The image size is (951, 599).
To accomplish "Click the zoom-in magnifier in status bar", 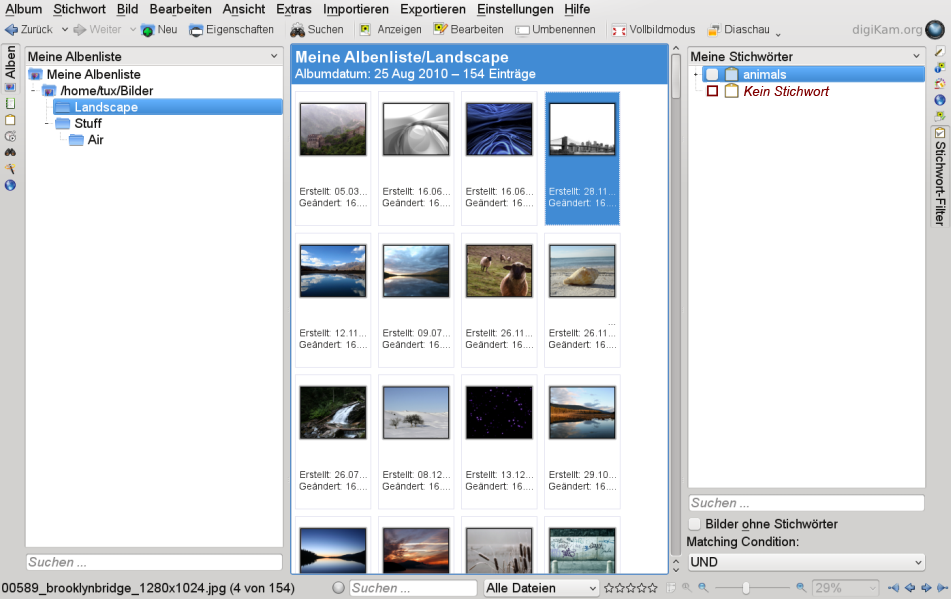I will point(801,588).
